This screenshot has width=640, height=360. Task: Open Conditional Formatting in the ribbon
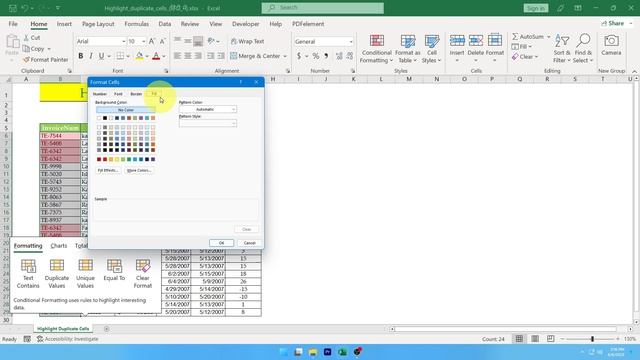tap(376, 49)
